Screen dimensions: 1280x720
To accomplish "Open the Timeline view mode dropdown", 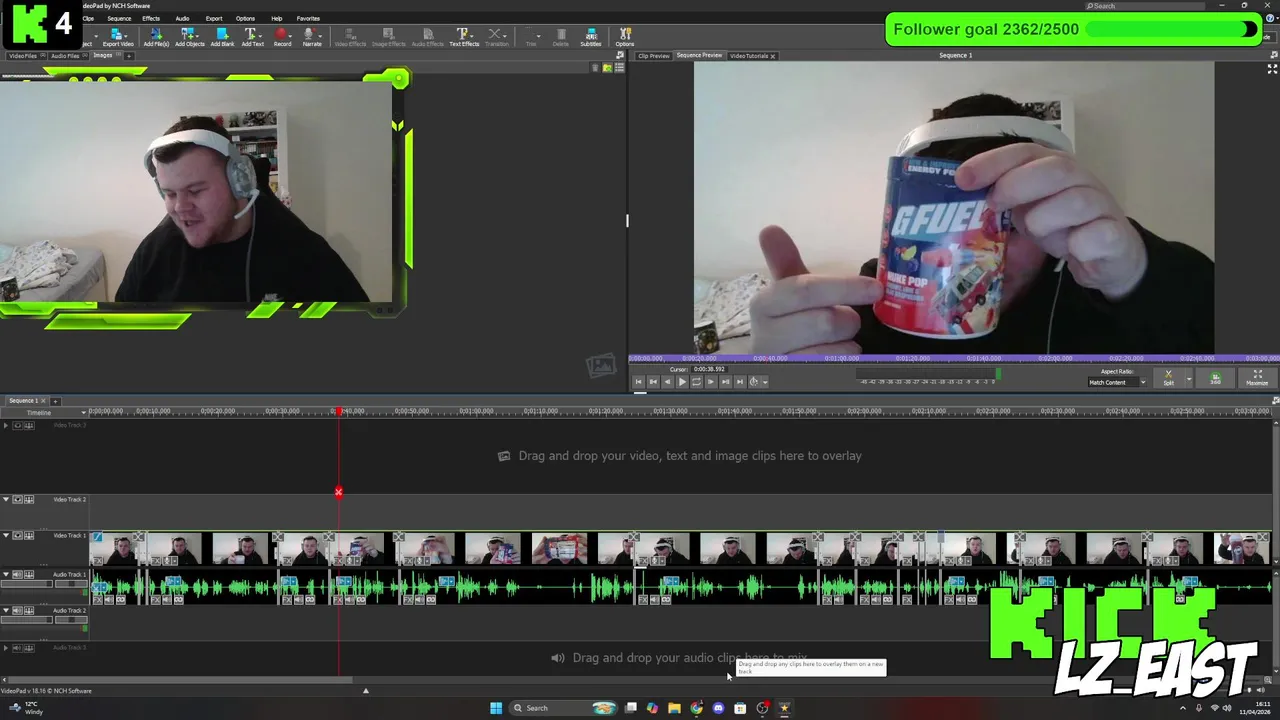I will [83, 413].
